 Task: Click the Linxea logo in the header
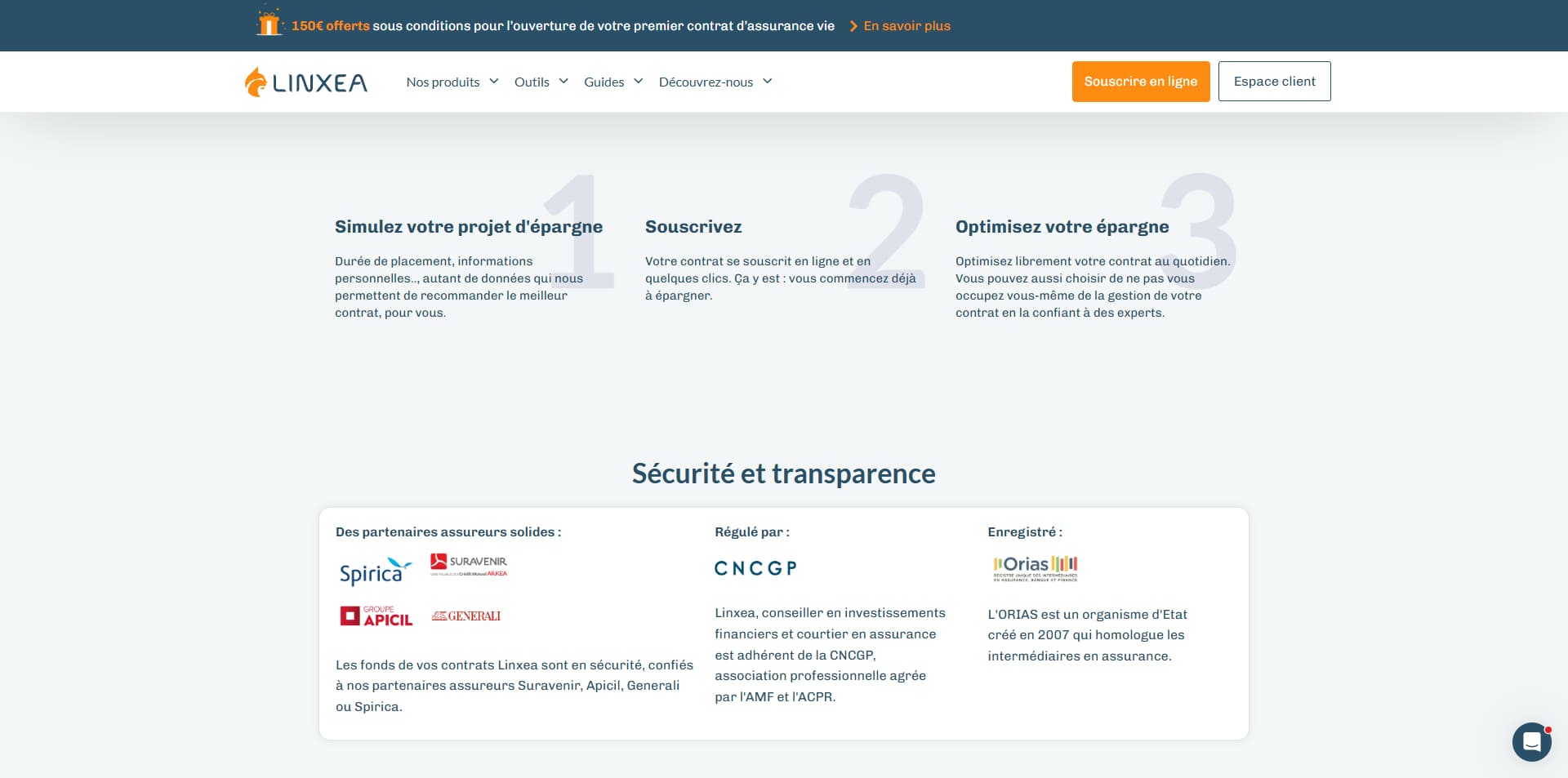tap(306, 82)
